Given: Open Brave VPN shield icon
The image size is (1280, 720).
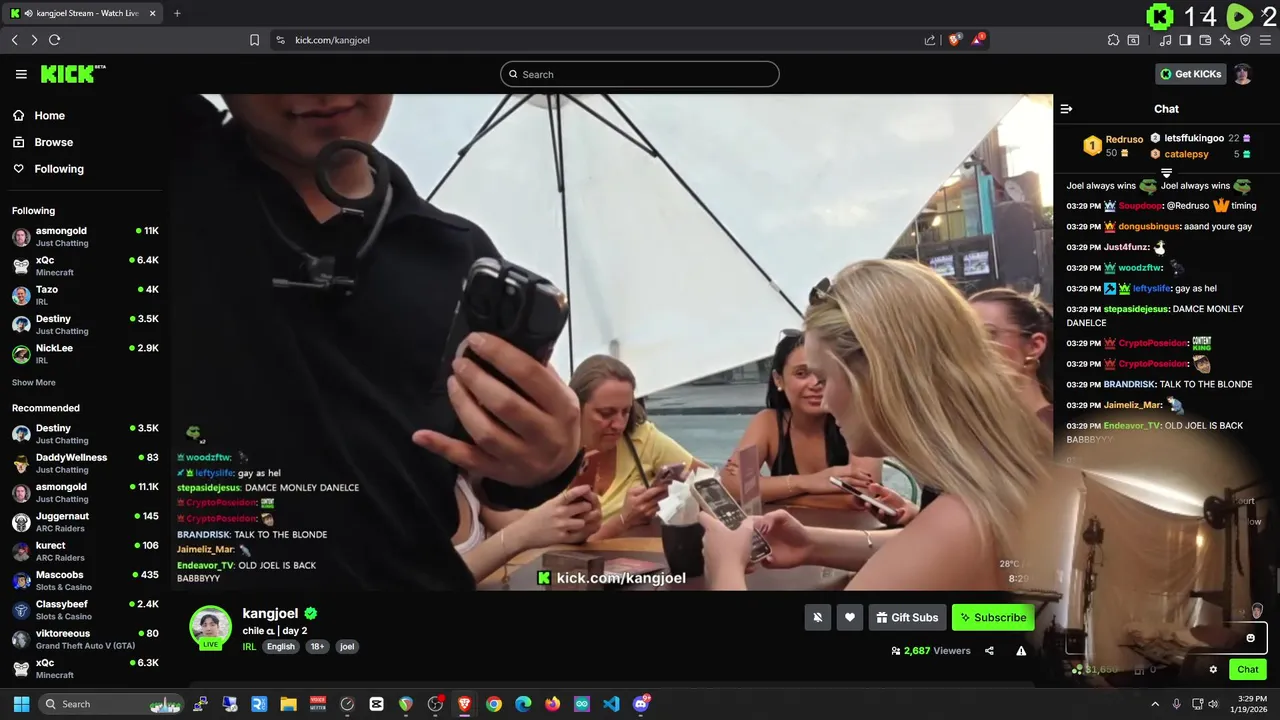Looking at the screenshot, I should point(1245,40).
